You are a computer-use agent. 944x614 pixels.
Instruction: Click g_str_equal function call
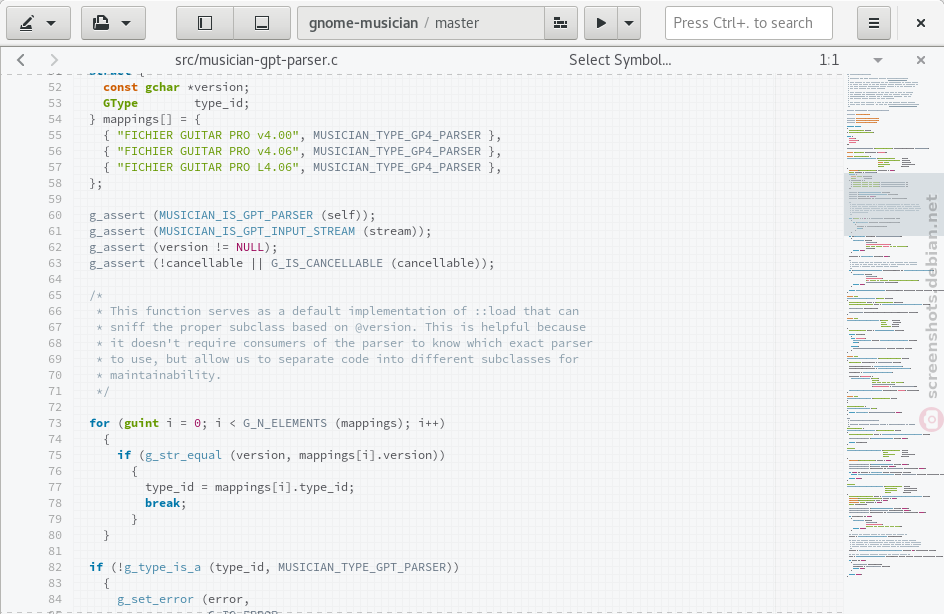[183, 455]
